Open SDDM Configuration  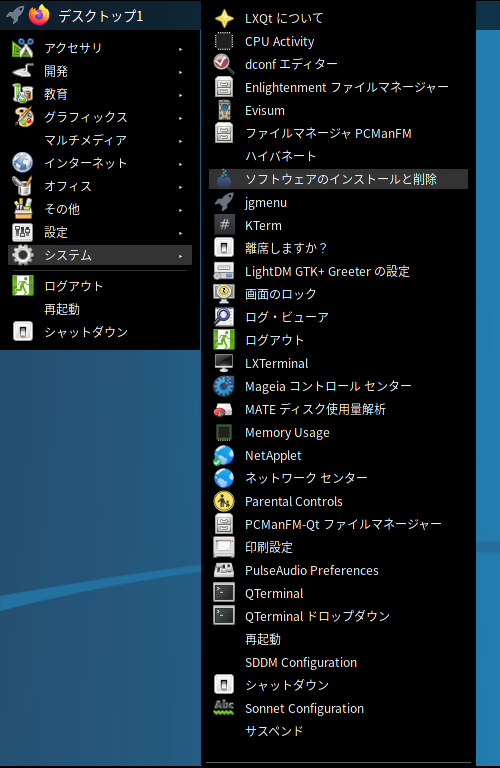(x=338, y=662)
